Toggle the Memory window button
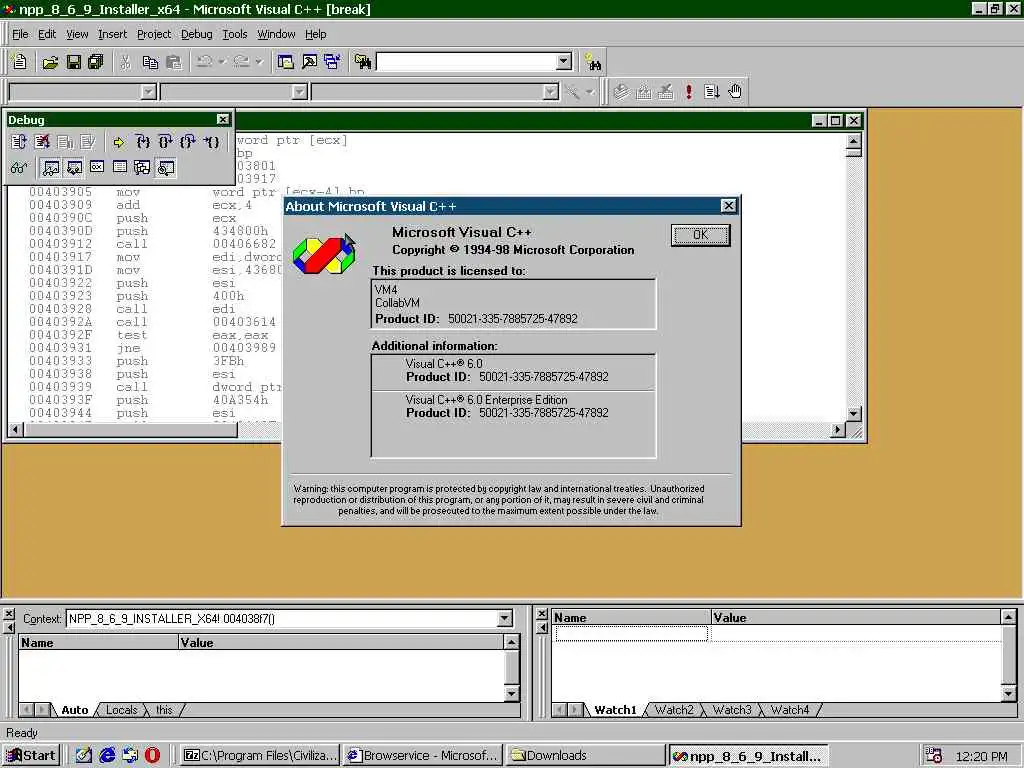The height and width of the screenshot is (768, 1024). coord(120,167)
